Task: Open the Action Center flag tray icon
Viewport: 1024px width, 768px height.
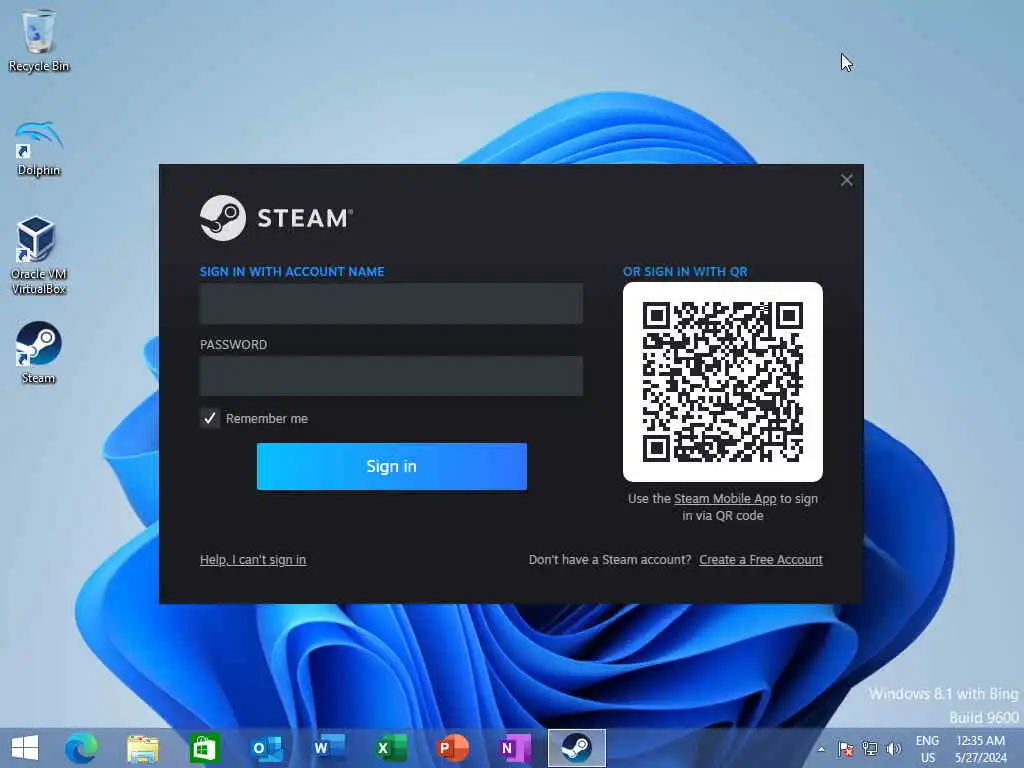Action: pos(846,749)
